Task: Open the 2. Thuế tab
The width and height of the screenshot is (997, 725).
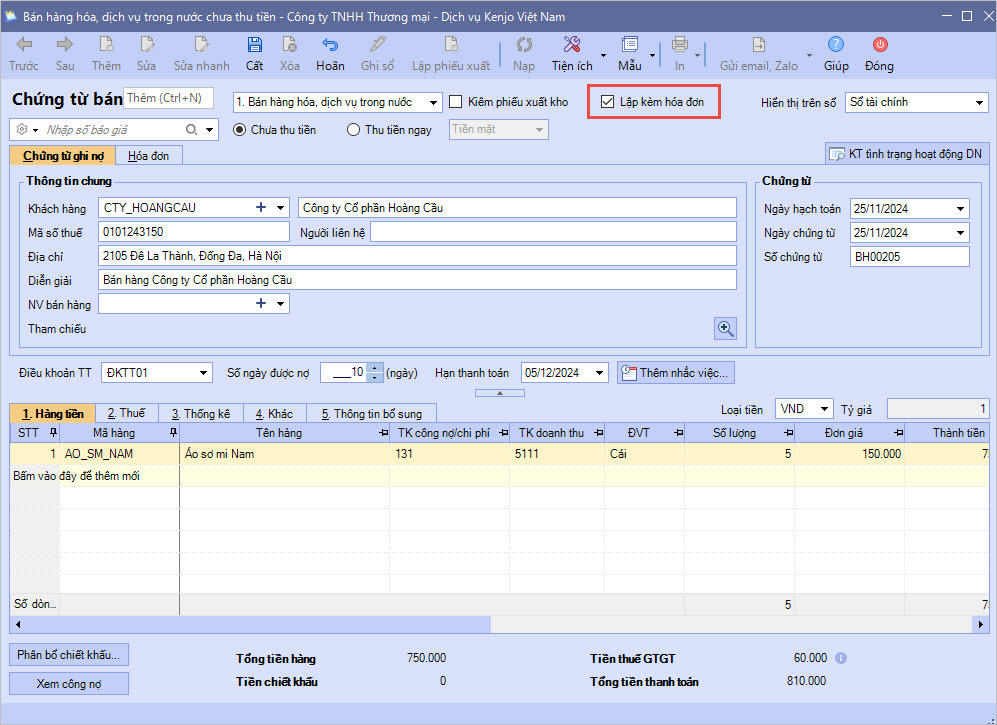Action: 126,413
